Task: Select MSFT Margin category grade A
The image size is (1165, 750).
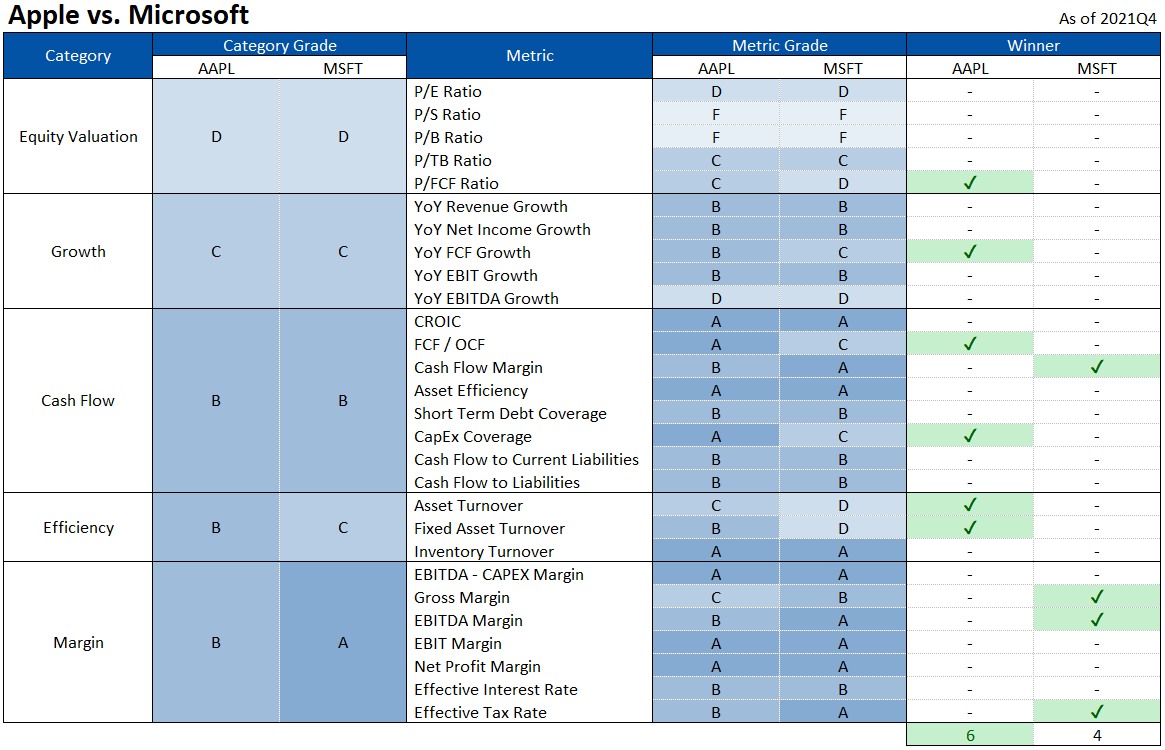Action: click(343, 643)
